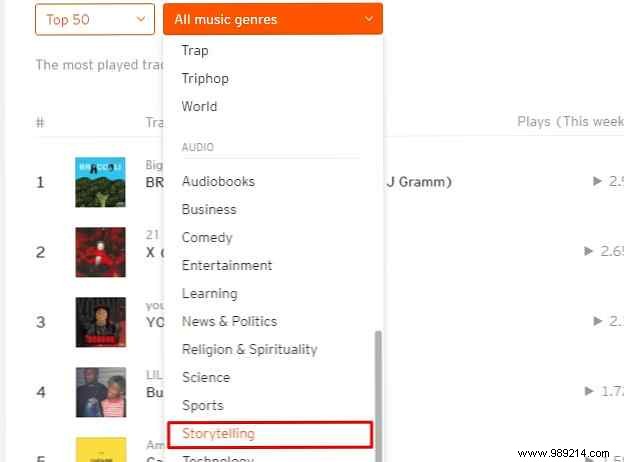The height and width of the screenshot is (462, 624).
Task: Click play icon beside track 2 plays
Action: pyautogui.click(x=589, y=251)
